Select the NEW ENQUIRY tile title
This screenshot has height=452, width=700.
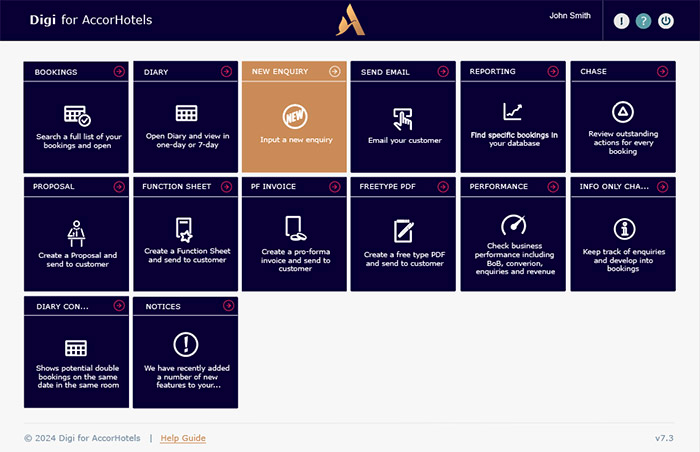(280, 71)
